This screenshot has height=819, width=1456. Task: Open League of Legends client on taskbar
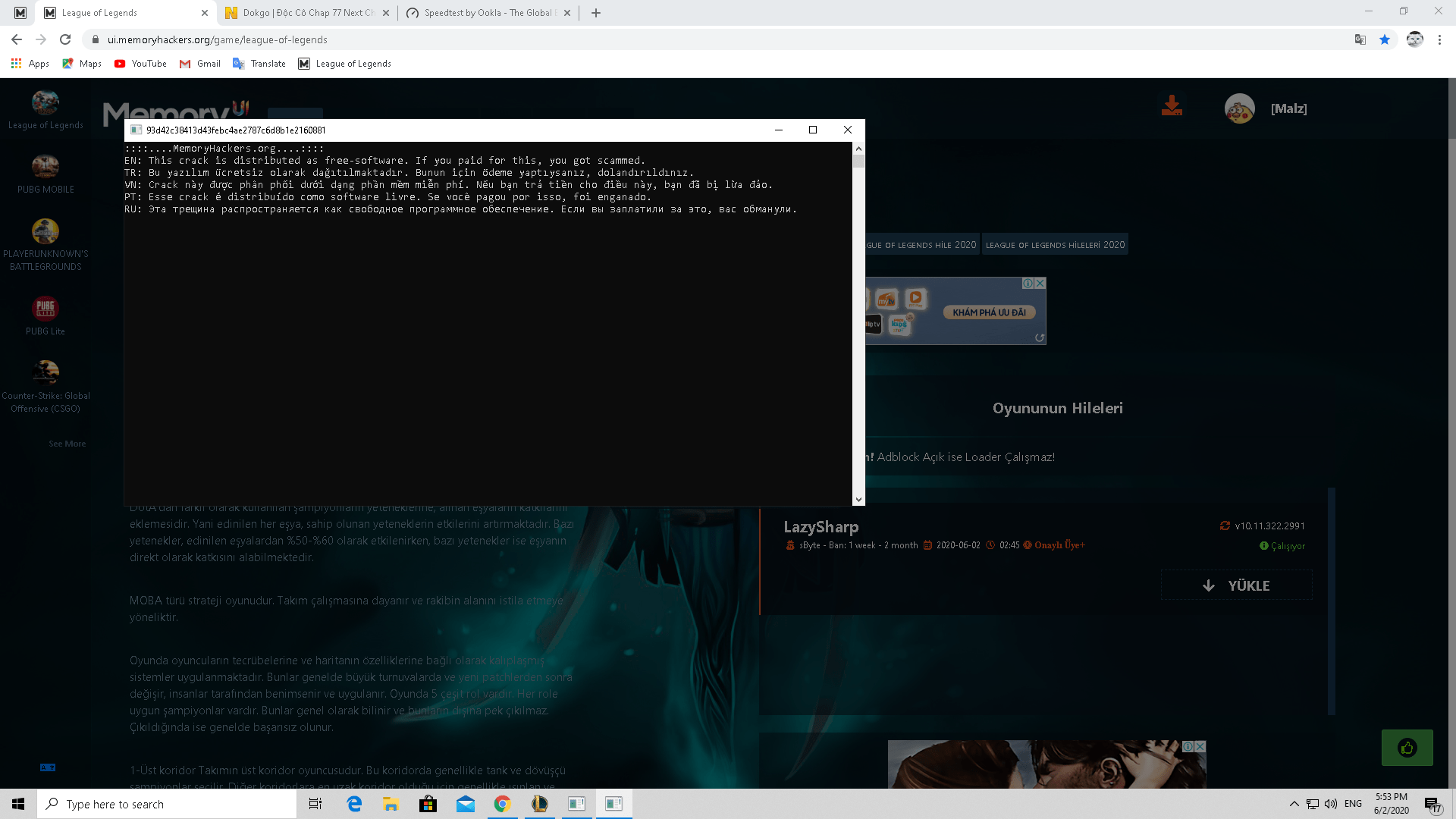point(540,804)
